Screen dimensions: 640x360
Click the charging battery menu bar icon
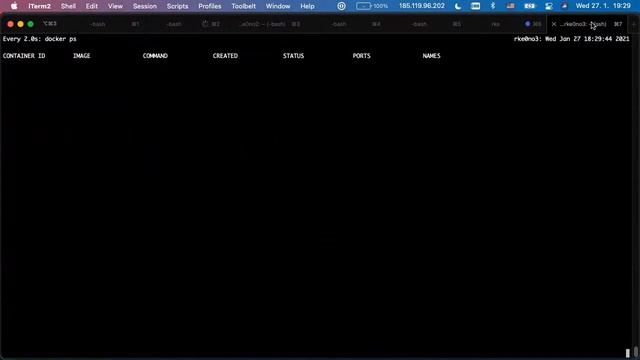pyautogui.click(x=529, y=6)
